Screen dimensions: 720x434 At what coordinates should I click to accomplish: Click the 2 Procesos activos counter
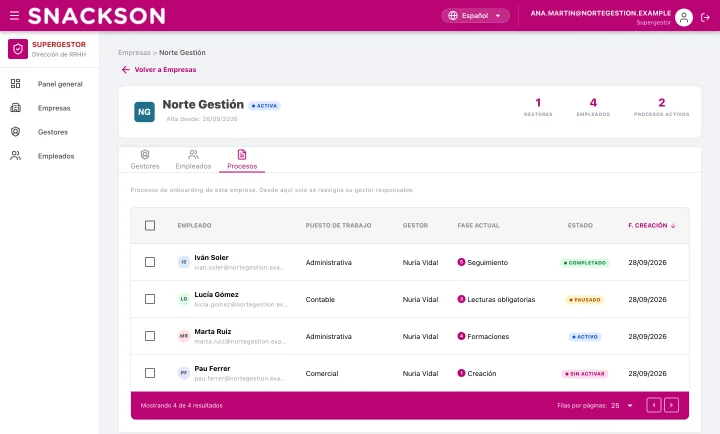coord(661,107)
